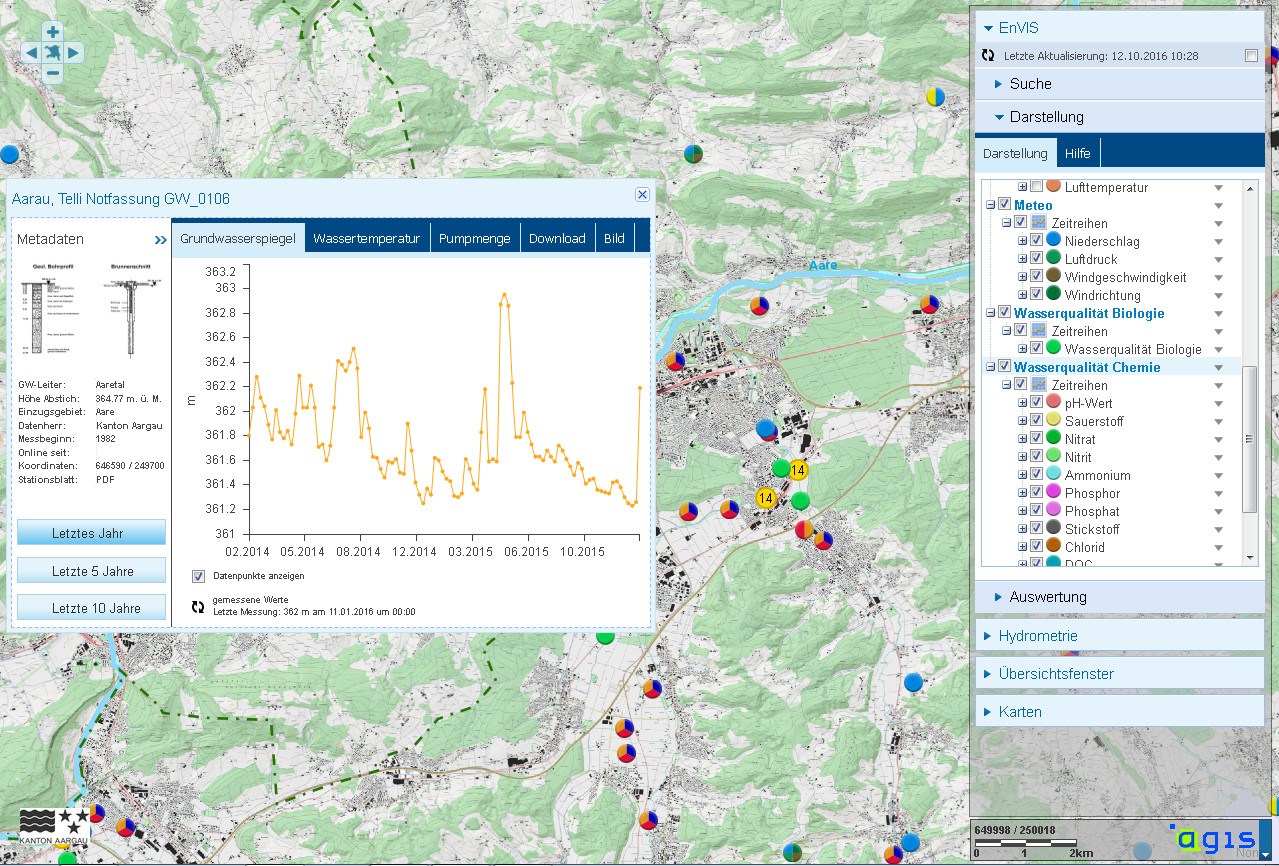Click the Nitrat layer icon

pos(1053,438)
